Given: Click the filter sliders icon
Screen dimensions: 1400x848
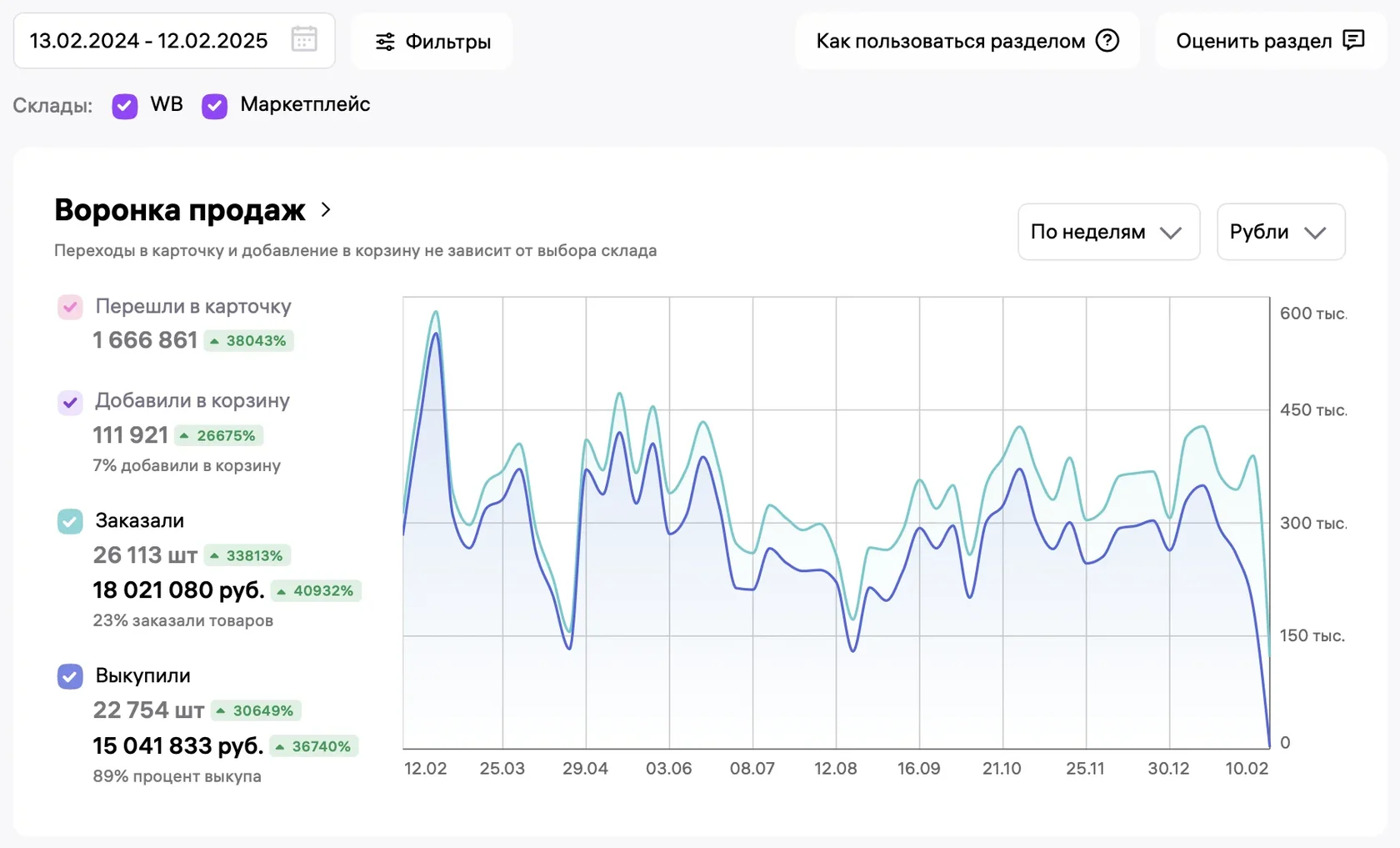Looking at the screenshot, I should pos(385,42).
